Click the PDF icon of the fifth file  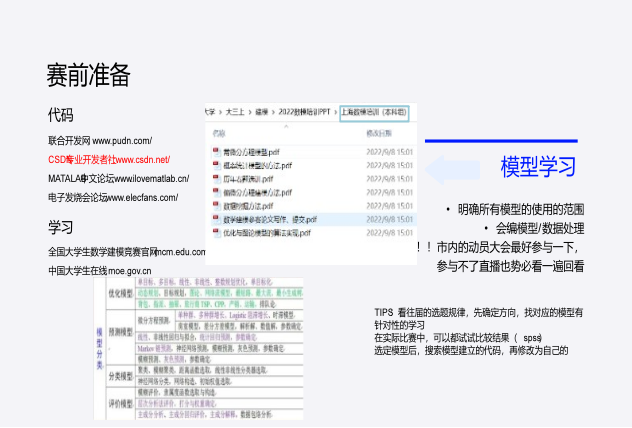coord(215,205)
